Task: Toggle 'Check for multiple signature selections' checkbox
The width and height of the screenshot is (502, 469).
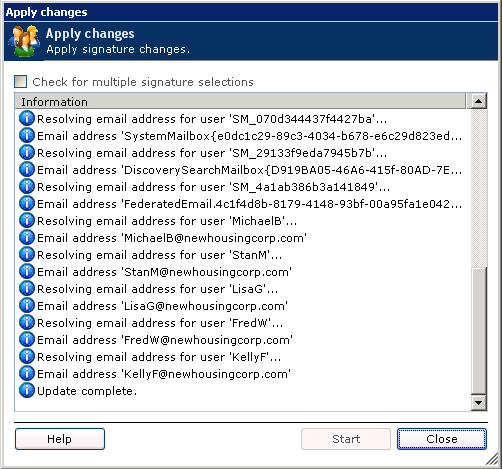Action: (21, 82)
